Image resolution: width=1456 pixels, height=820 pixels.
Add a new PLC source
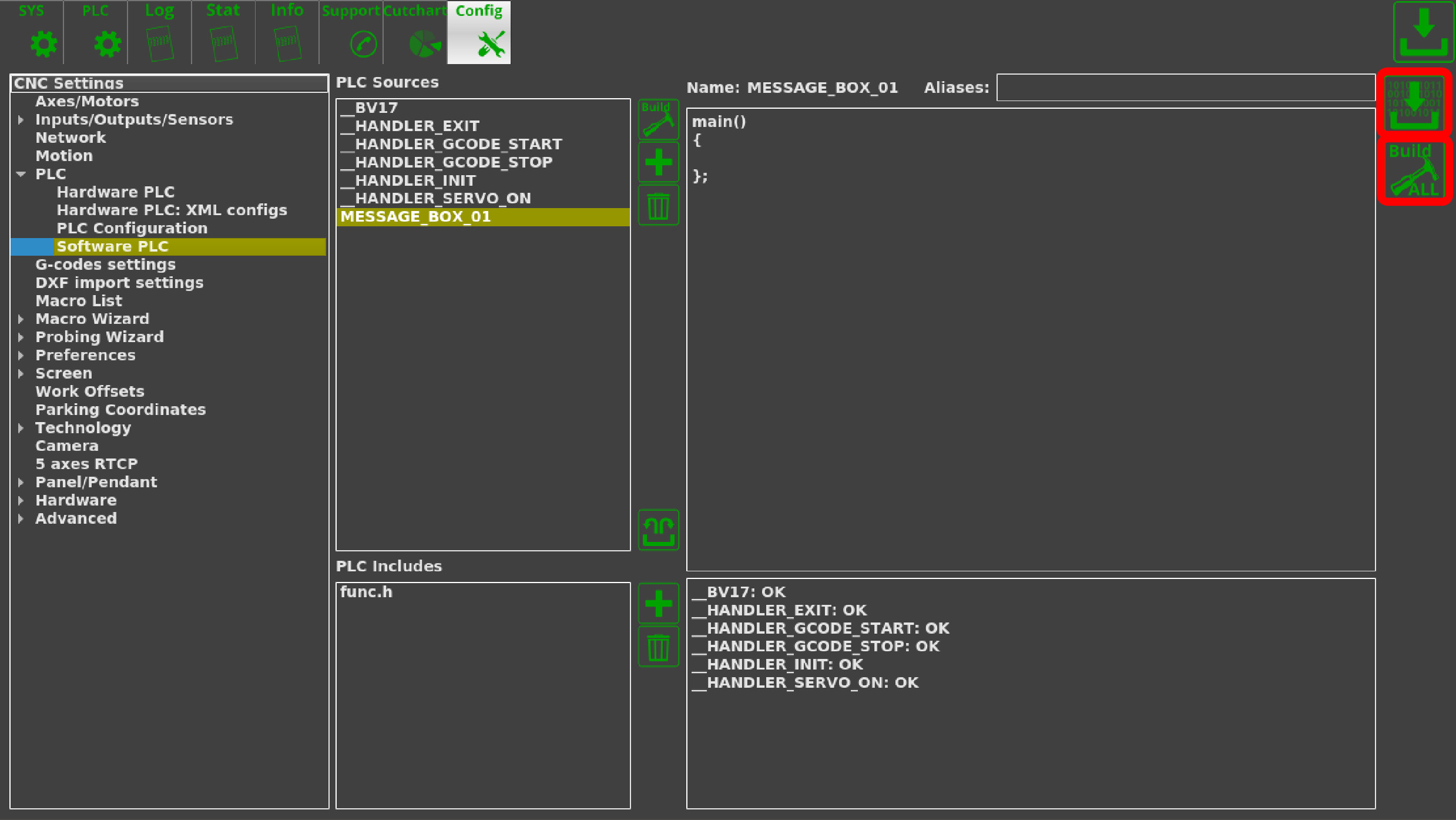pyautogui.click(x=657, y=162)
